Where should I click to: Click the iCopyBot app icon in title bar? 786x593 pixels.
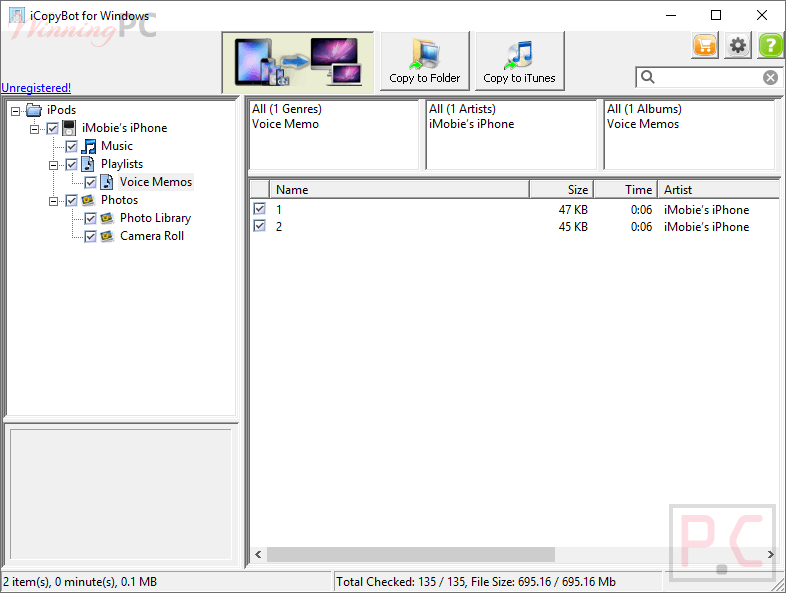pyautogui.click(x=17, y=15)
